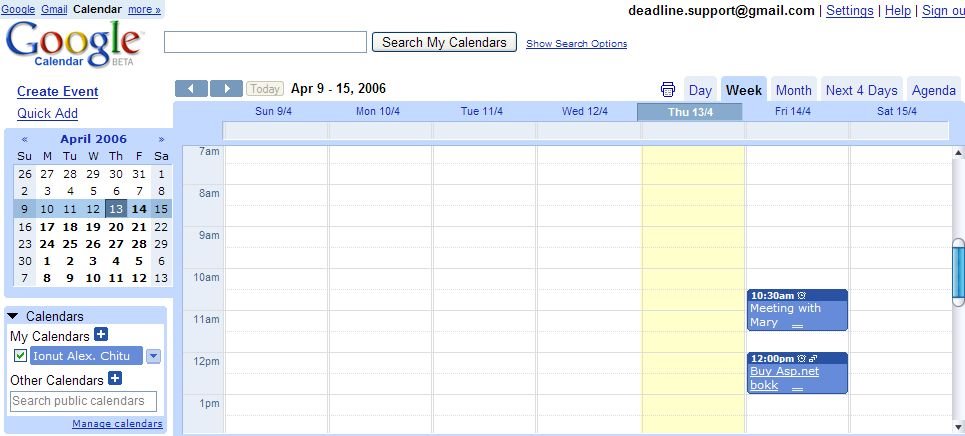965x436 pixels.
Task: Click Show Search Options link
Action: click(x=577, y=44)
